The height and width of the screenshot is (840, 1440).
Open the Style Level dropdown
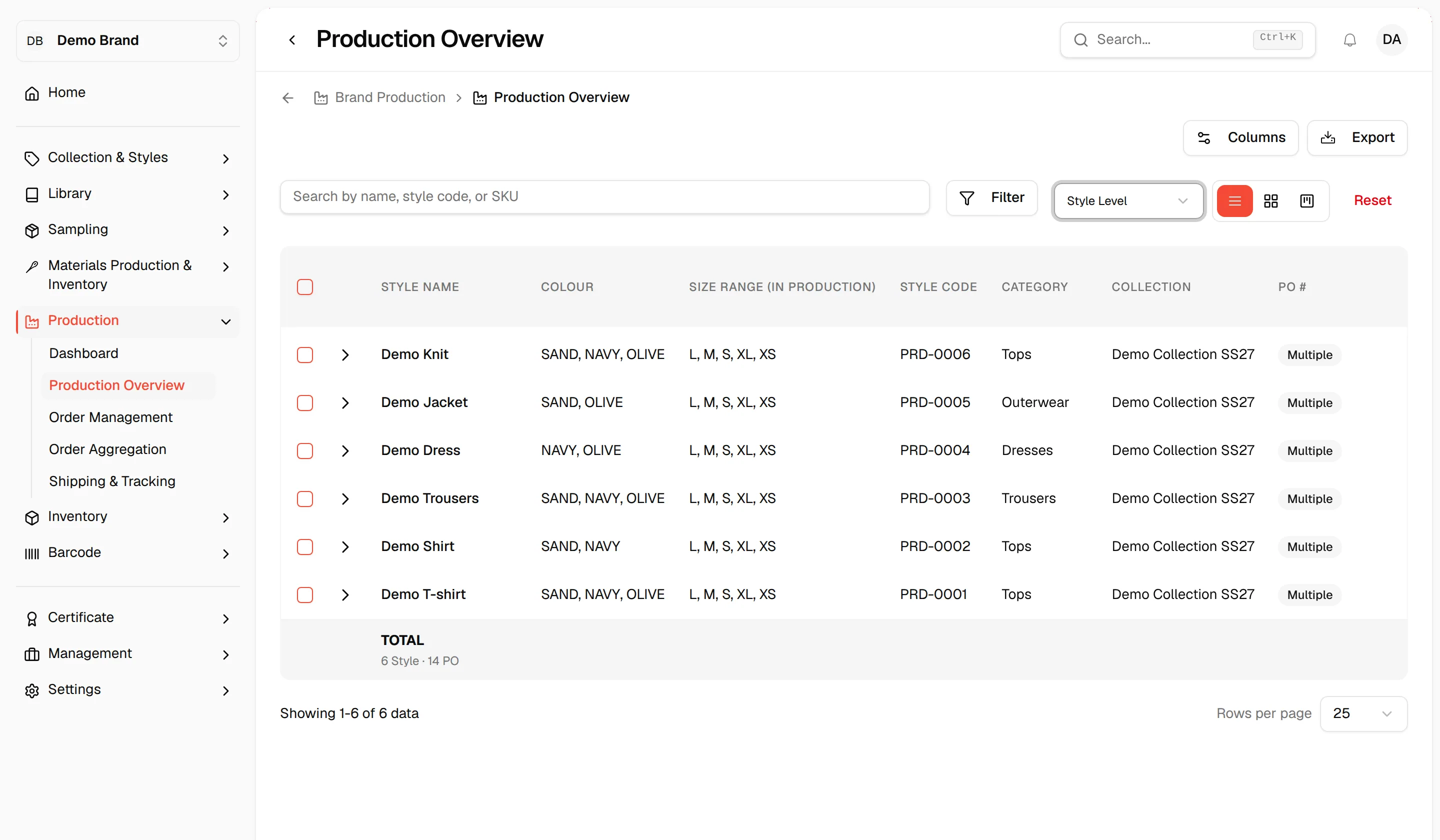pyautogui.click(x=1128, y=201)
